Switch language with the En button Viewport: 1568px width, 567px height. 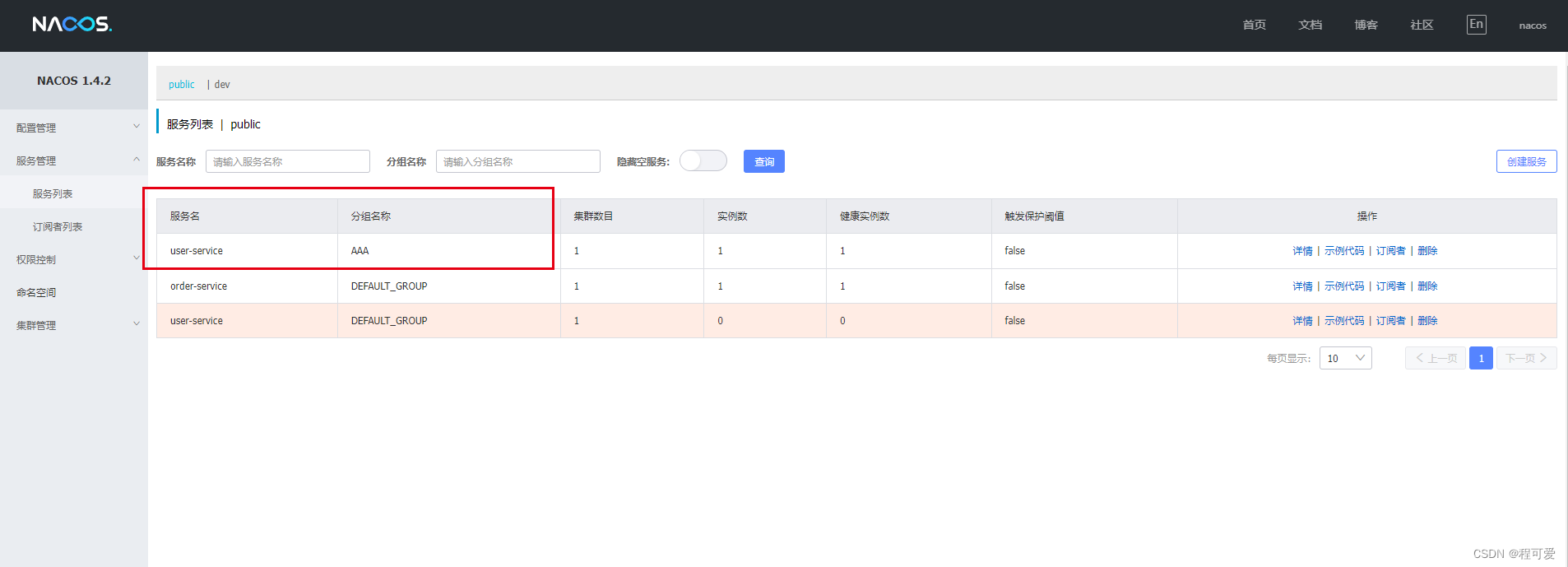pos(1476,25)
